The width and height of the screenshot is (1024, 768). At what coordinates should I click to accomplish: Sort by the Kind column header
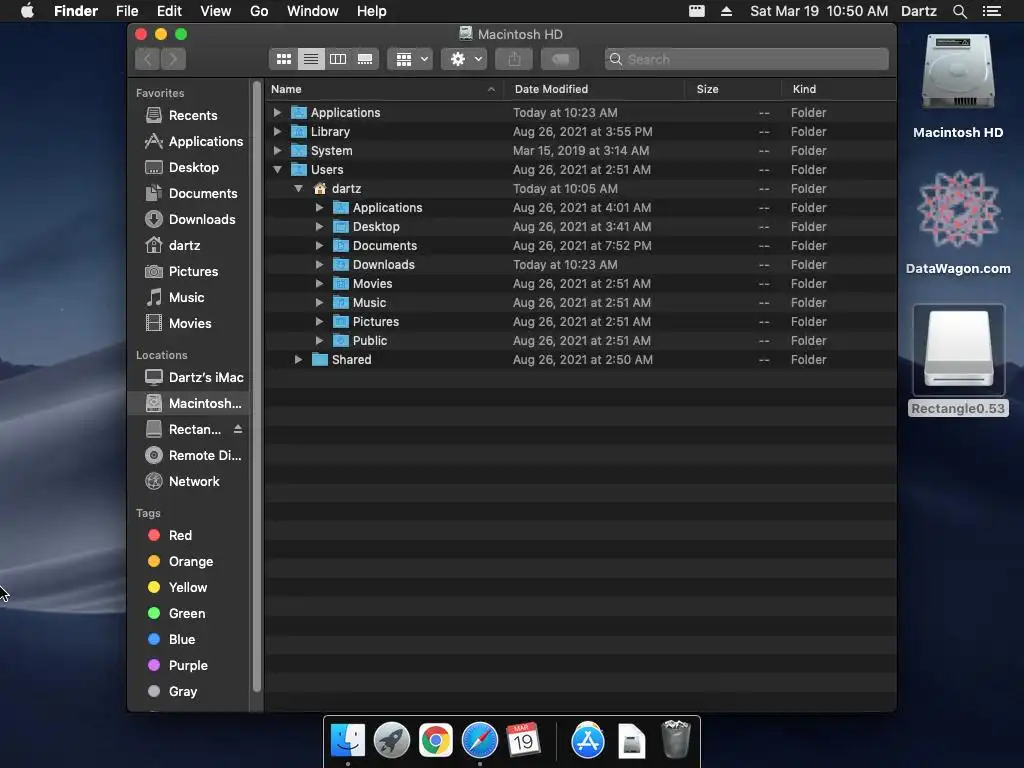pyautogui.click(x=839, y=89)
